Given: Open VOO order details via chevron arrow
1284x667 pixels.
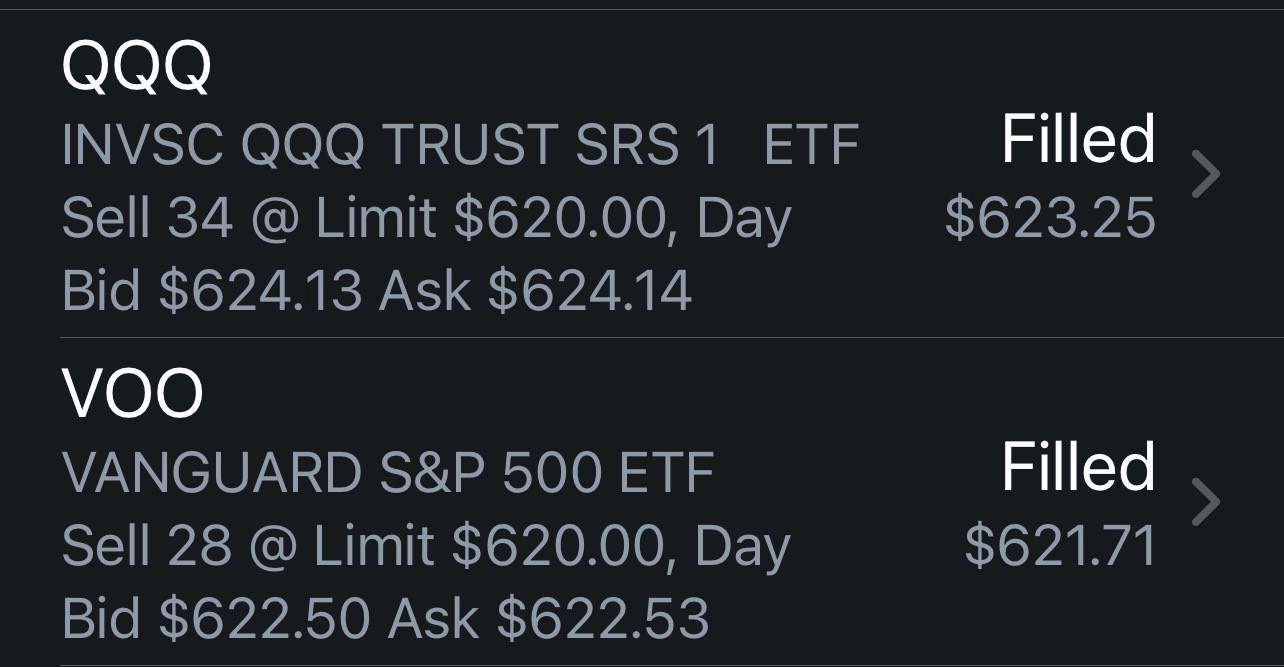Looking at the screenshot, I should [x=1207, y=503].
